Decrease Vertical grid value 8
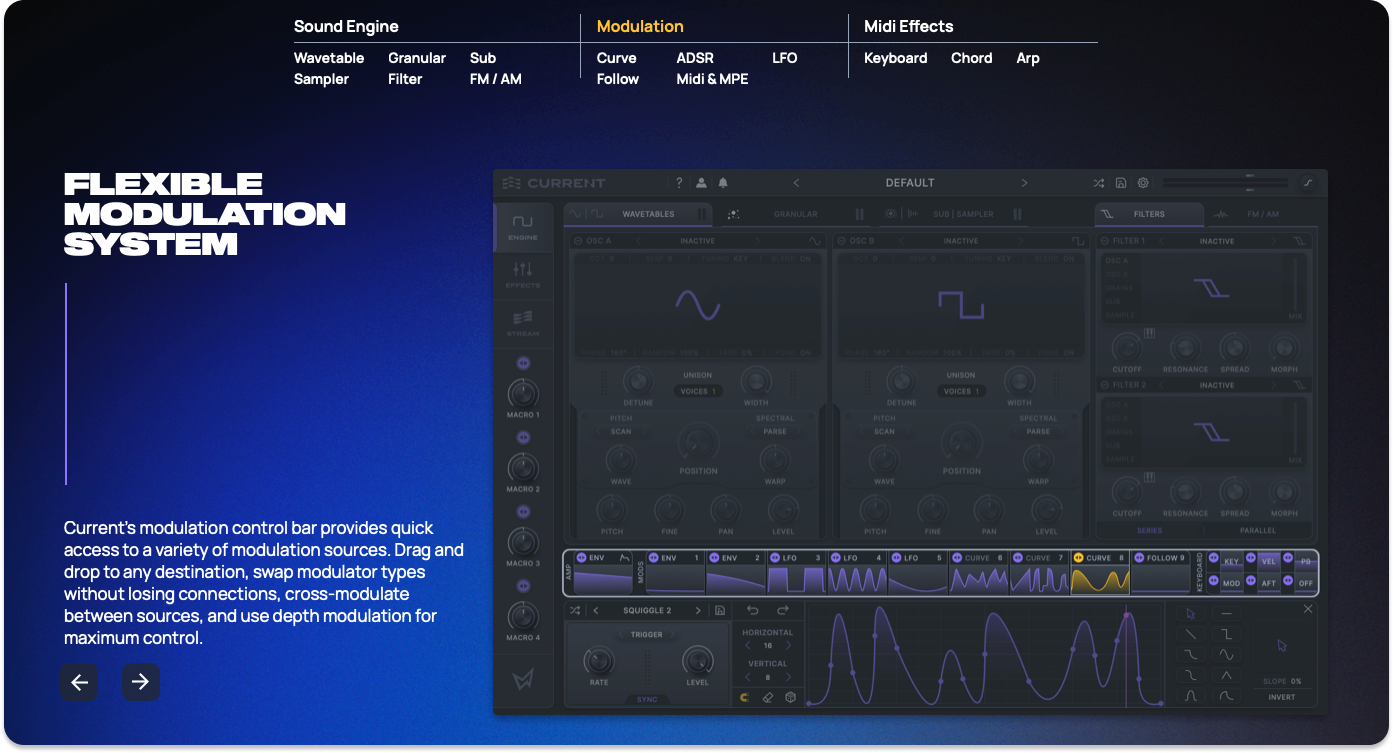1393x753 pixels. pos(746,678)
